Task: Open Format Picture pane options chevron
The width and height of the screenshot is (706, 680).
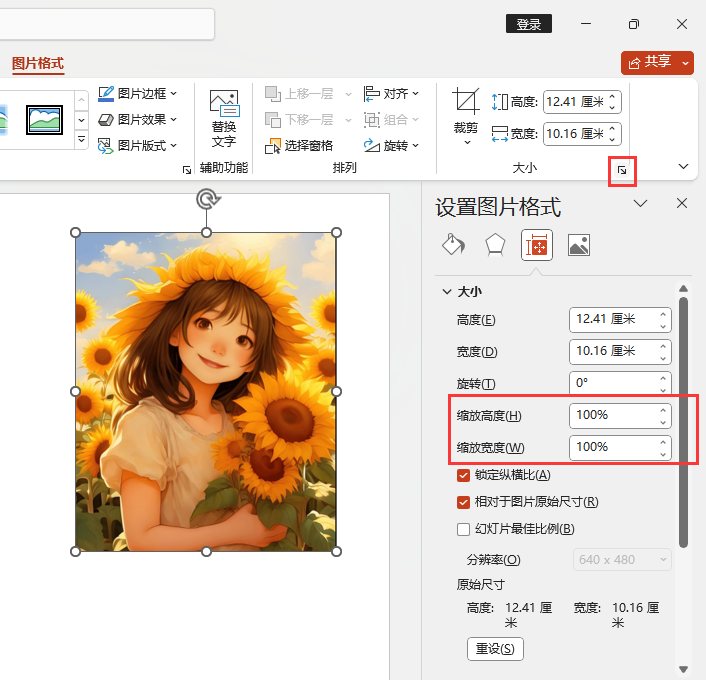Action: coord(640,203)
